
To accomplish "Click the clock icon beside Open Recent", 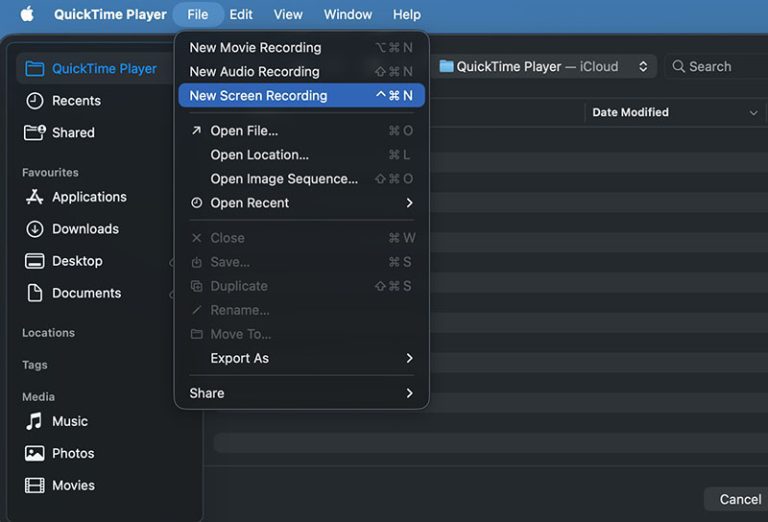I will (x=196, y=203).
